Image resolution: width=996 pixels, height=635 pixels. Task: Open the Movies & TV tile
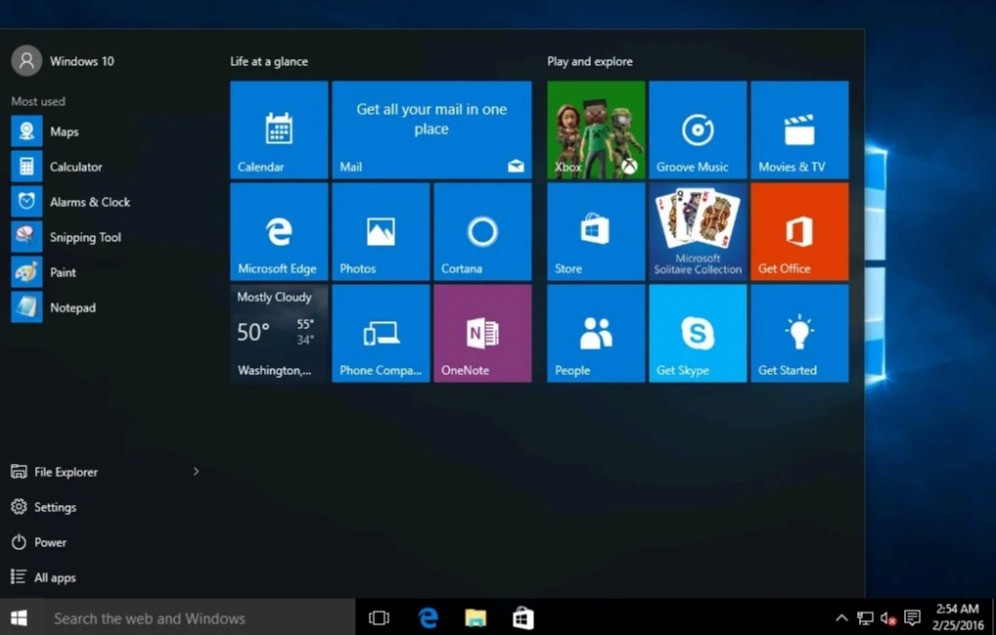(x=799, y=130)
